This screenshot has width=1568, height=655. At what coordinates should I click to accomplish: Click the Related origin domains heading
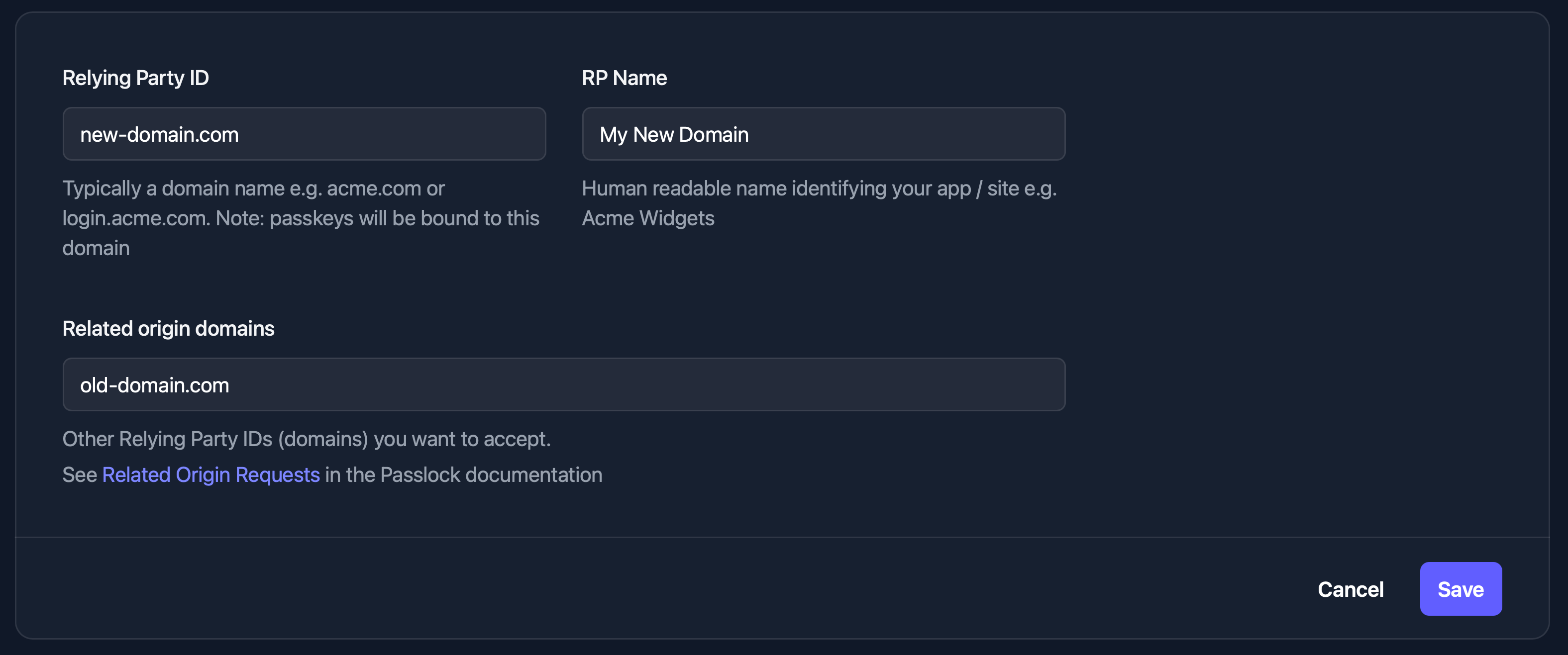pos(169,328)
